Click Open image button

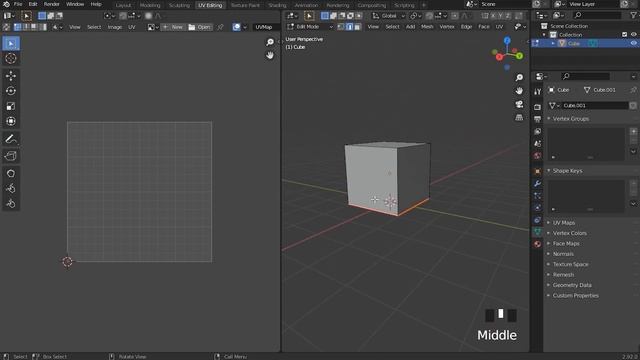(200, 27)
